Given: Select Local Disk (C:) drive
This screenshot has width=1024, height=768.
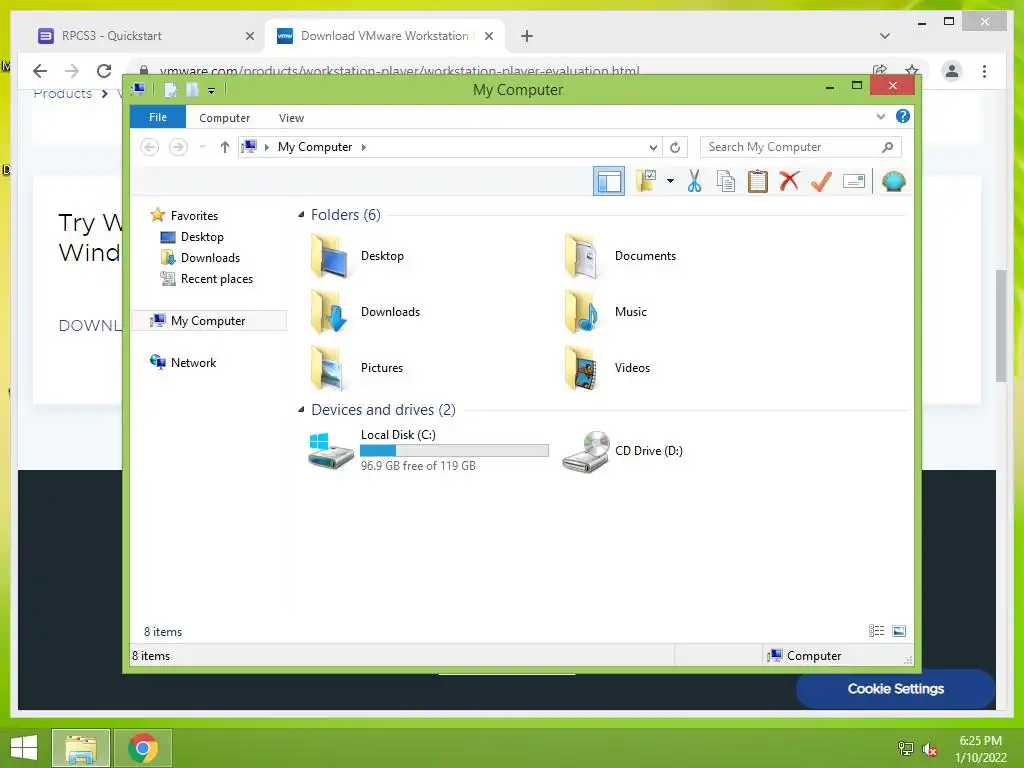Looking at the screenshot, I should pos(428,450).
